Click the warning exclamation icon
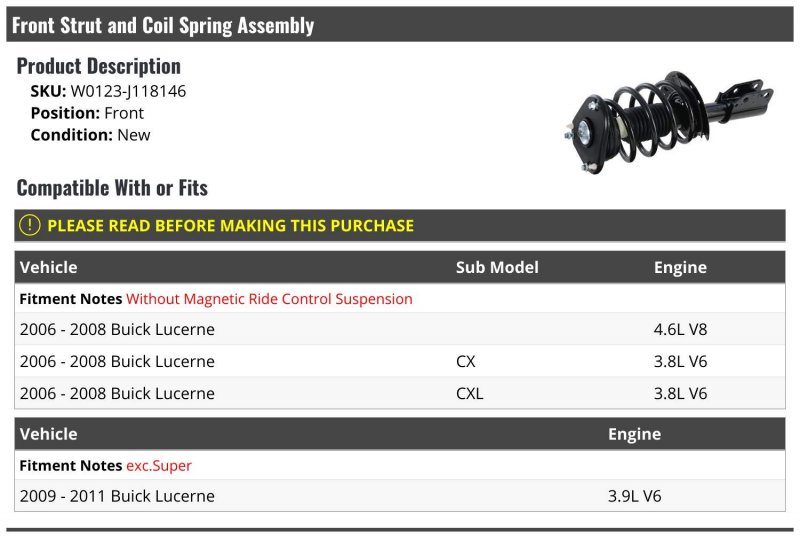This screenshot has height=538, width=800. tap(31, 226)
